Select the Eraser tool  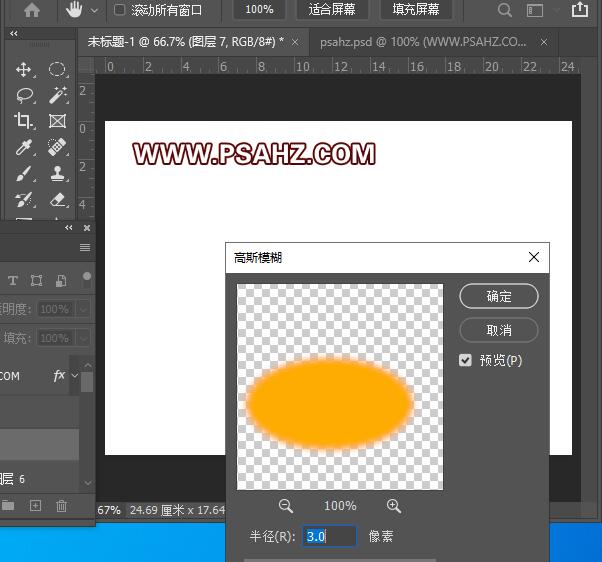click(58, 200)
